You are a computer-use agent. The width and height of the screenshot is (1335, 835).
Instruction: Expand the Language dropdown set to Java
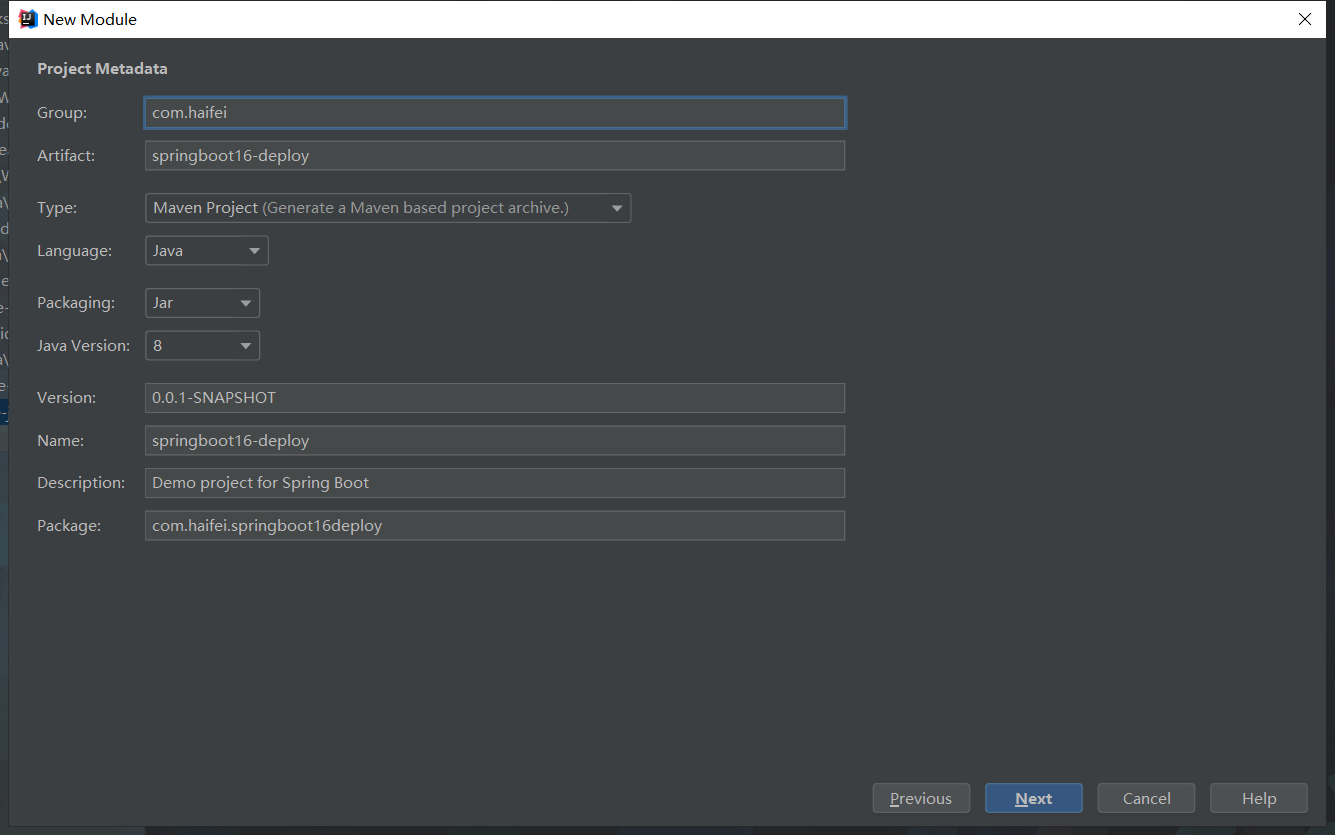coord(206,251)
